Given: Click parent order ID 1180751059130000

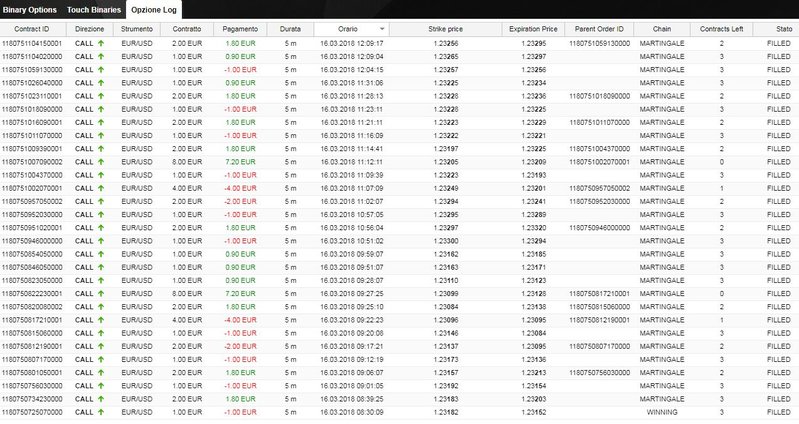Looking at the screenshot, I should click(x=600, y=43).
